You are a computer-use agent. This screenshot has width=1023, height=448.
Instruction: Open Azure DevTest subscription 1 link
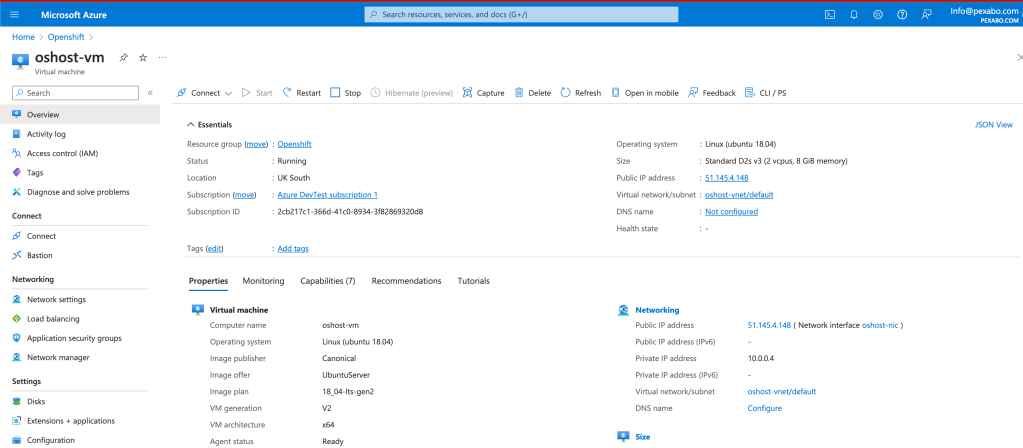point(328,195)
